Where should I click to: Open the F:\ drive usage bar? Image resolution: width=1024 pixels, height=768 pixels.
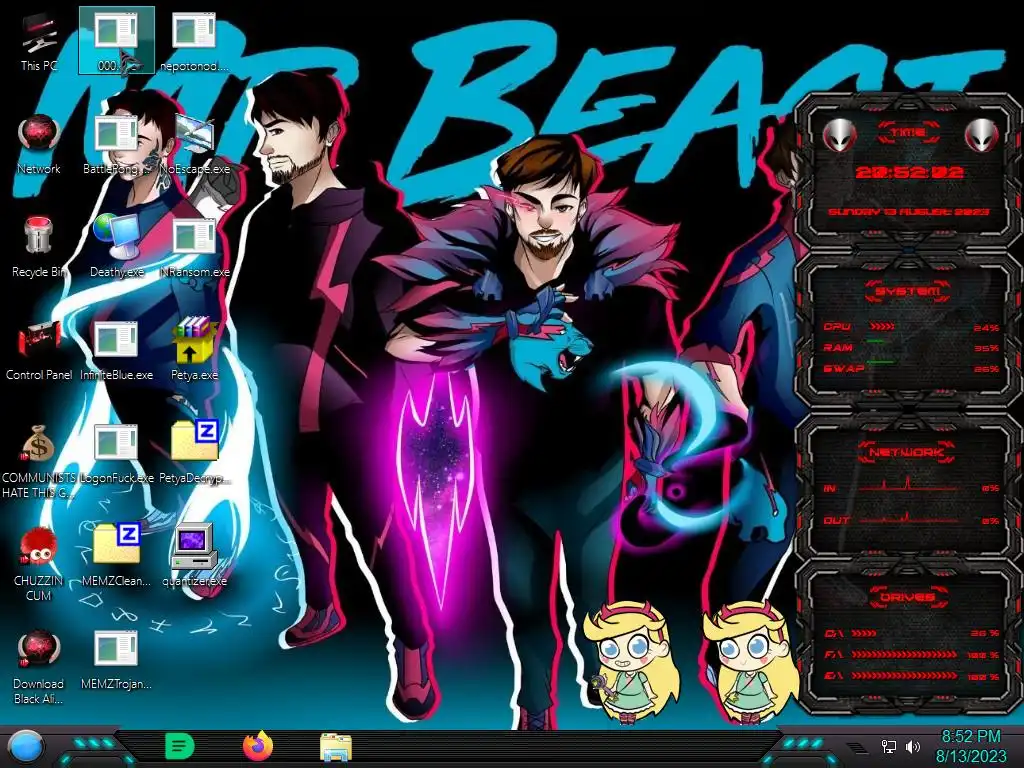pos(911,654)
